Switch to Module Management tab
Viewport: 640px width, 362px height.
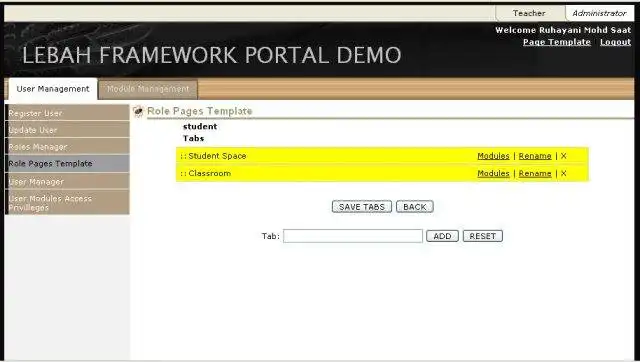[x=148, y=89]
